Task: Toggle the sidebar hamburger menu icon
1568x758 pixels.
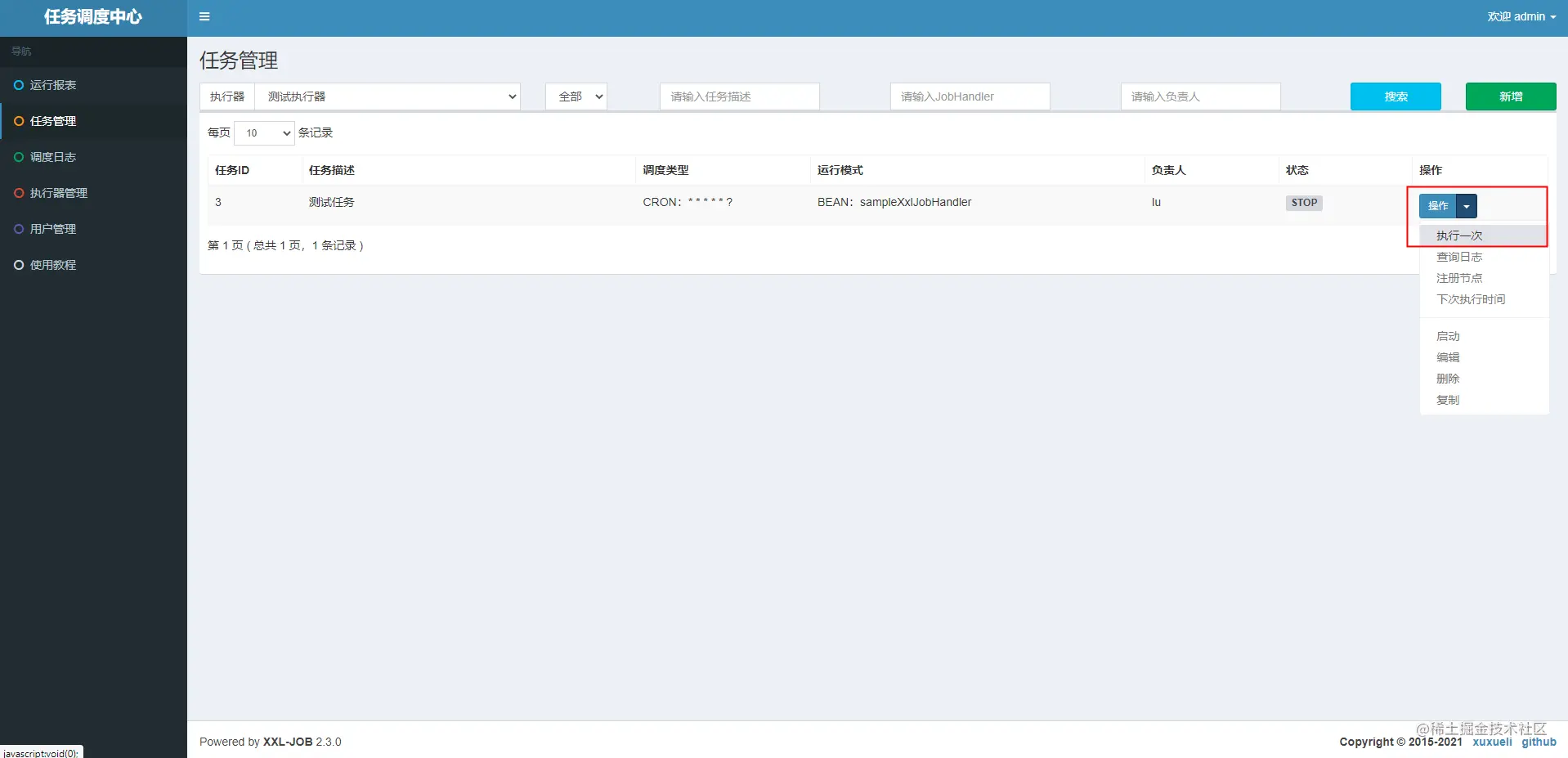Action: click(x=204, y=16)
